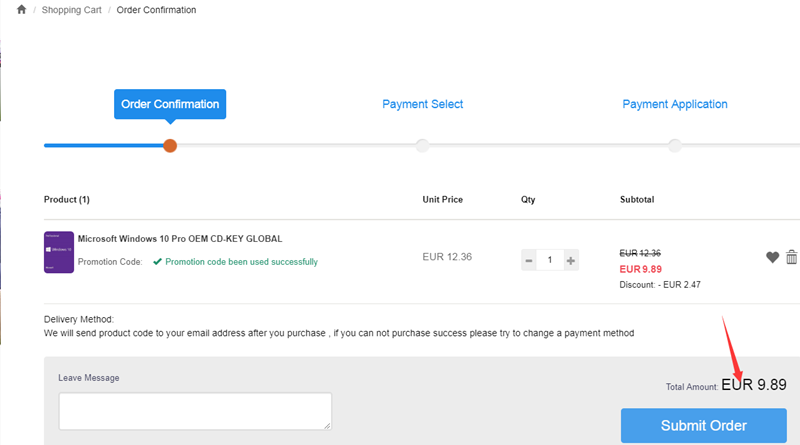The width and height of the screenshot is (800, 445).
Task: Click into the Leave Message text area
Action: (195, 411)
